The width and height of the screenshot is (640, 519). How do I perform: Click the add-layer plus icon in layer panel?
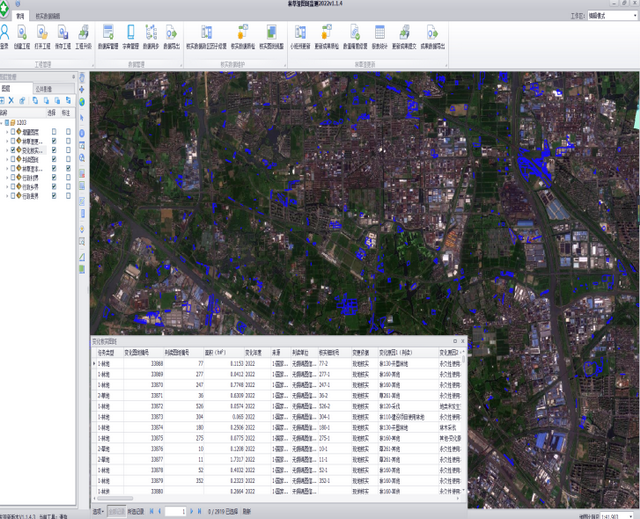(x=2, y=100)
